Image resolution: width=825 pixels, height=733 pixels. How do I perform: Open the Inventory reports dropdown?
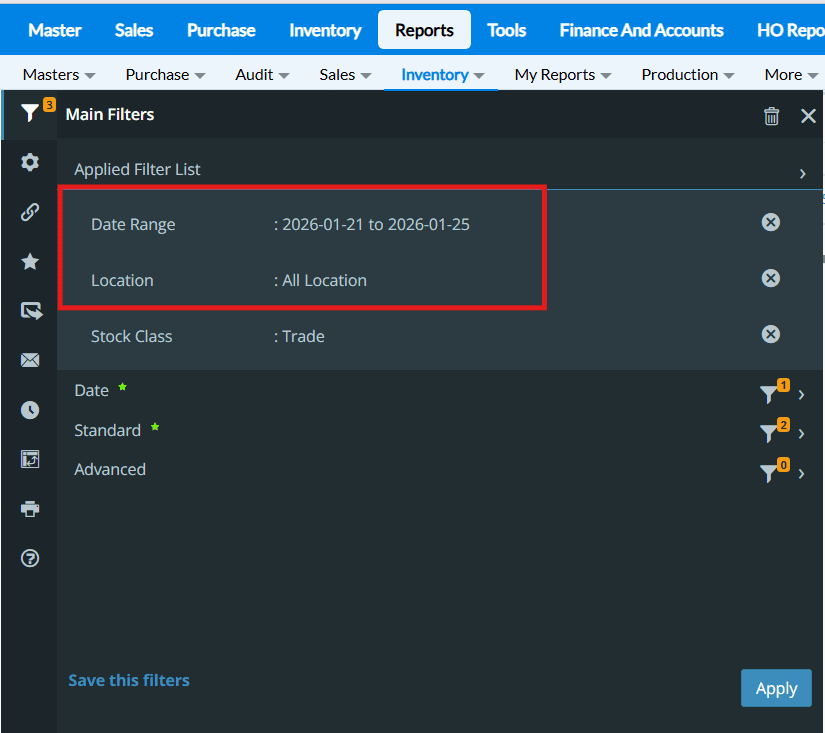[x=442, y=75]
